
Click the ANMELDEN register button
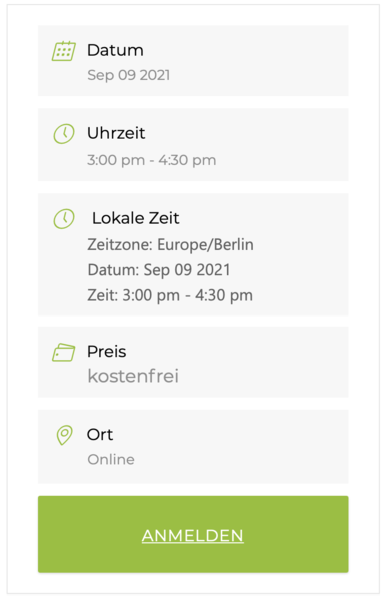pyautogui.click(x=193, y=534)
